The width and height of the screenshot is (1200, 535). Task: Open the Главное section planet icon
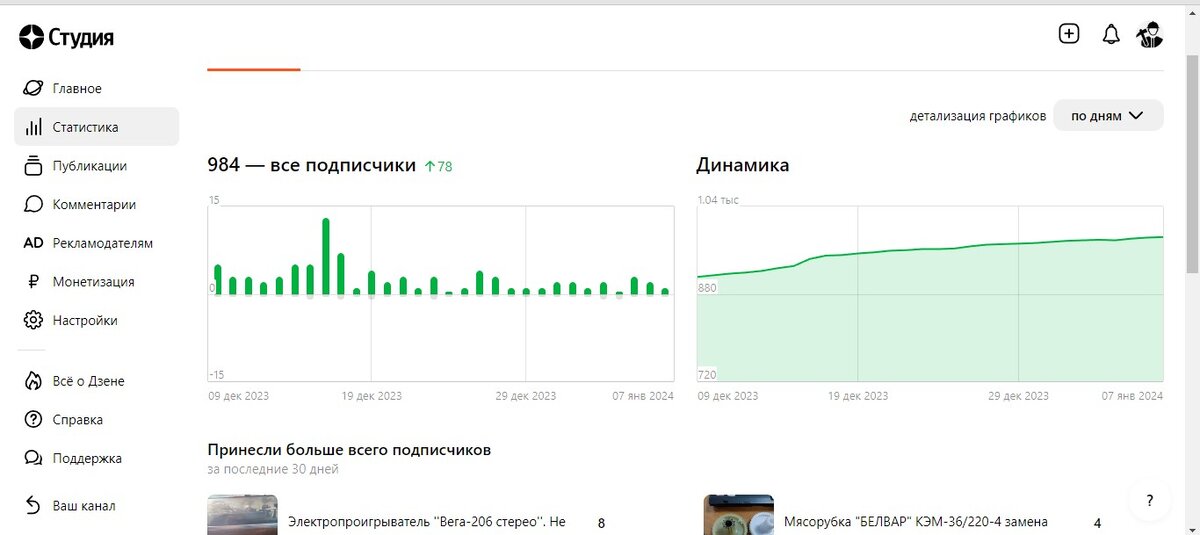coord(33,88)
